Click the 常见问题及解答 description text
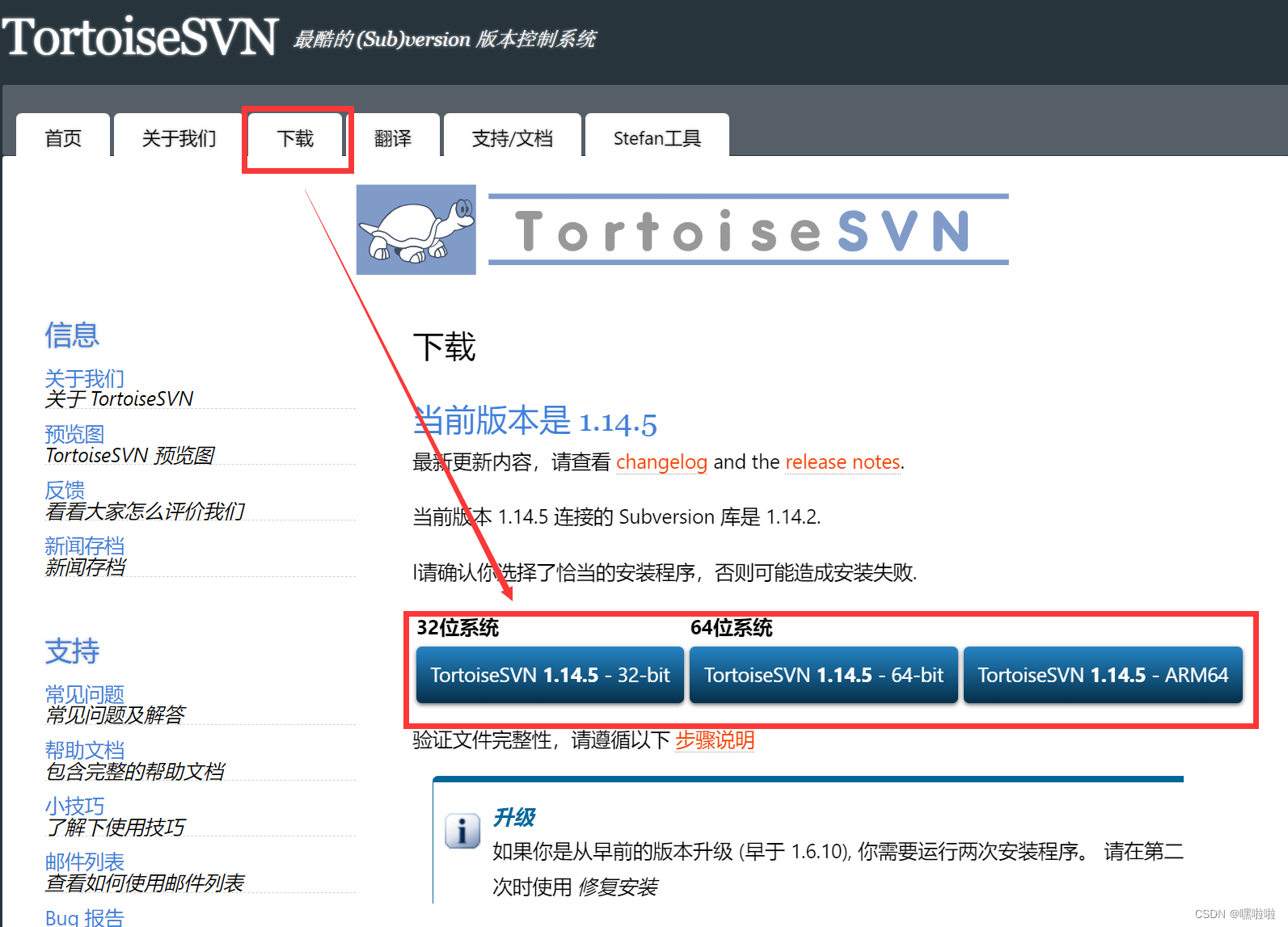The width and height of the screenshot is (1288, 927). (115, 714)
